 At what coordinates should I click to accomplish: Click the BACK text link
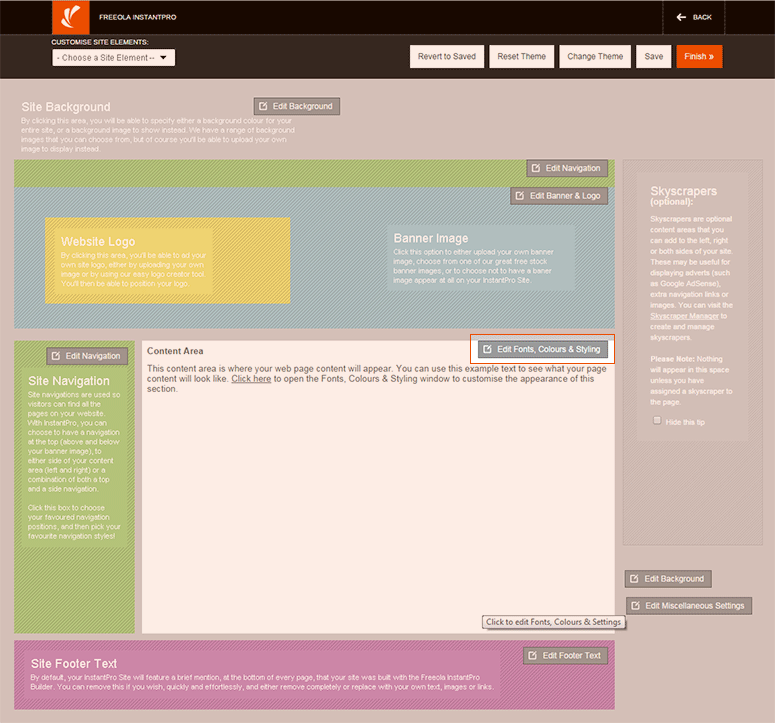(702, 17)
